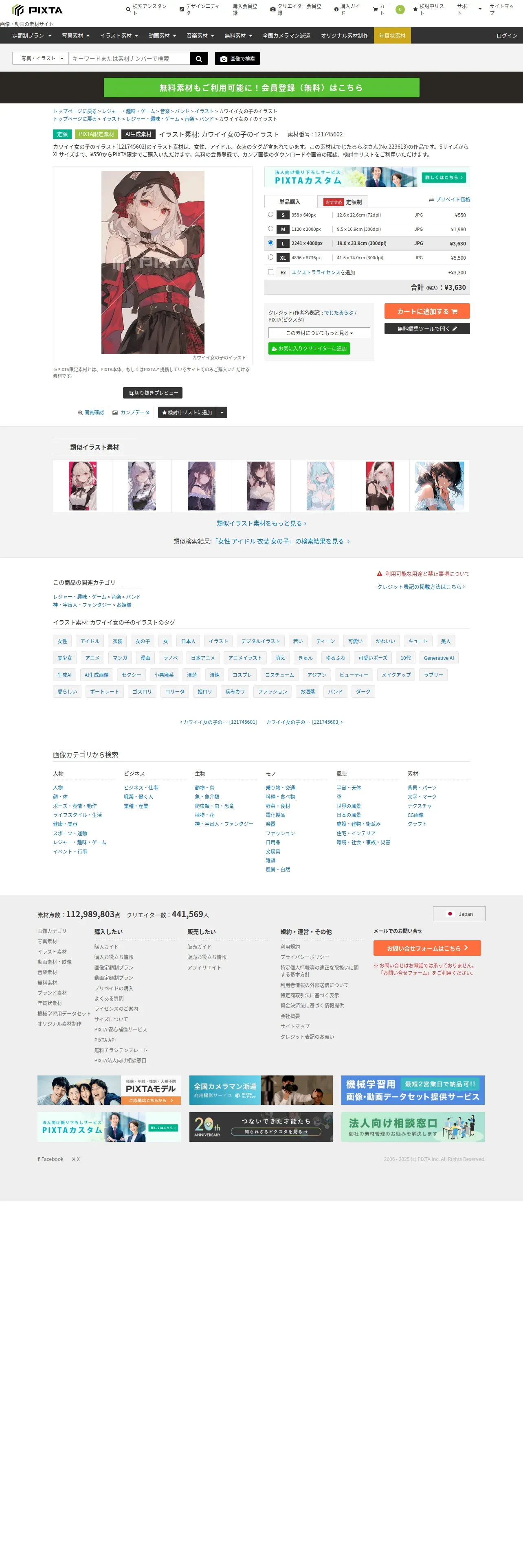Expand the 無料素材 nav dropdown
Screen dimensions: 523x1568
(238, 36)
